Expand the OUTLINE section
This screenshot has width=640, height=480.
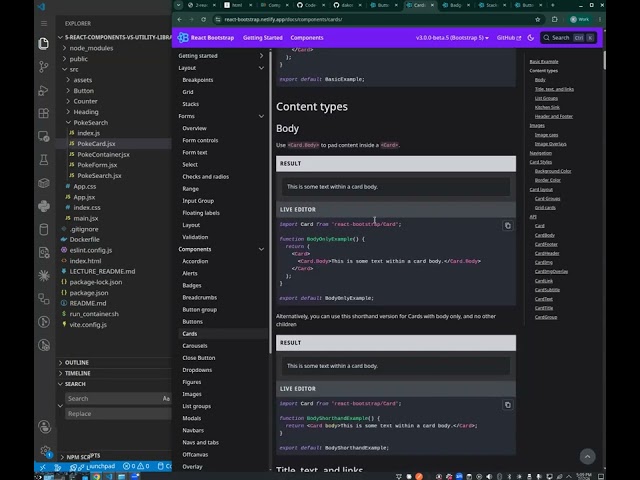click(x=76, y=362)
